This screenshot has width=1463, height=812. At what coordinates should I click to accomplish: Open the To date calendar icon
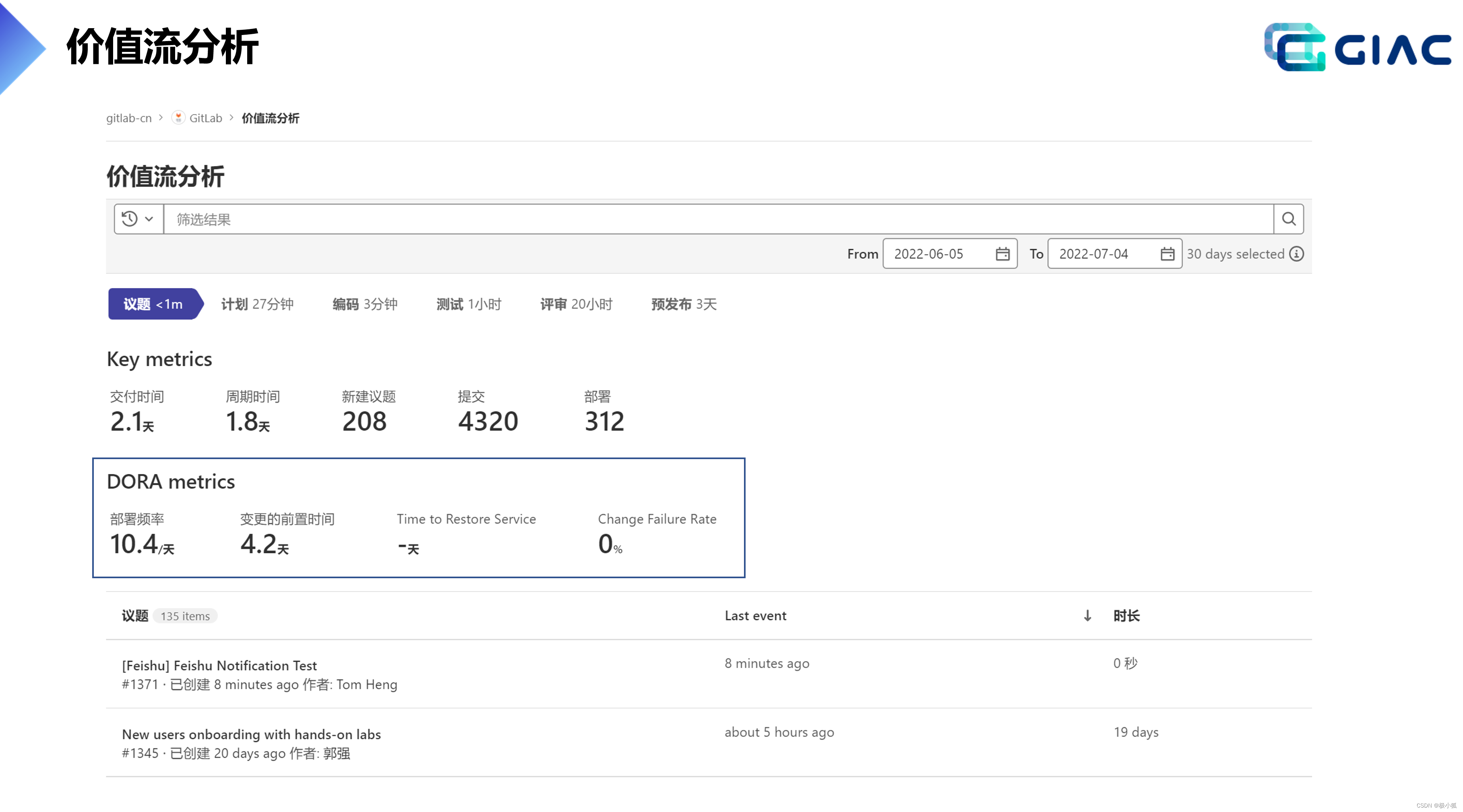pos(1167,254)
